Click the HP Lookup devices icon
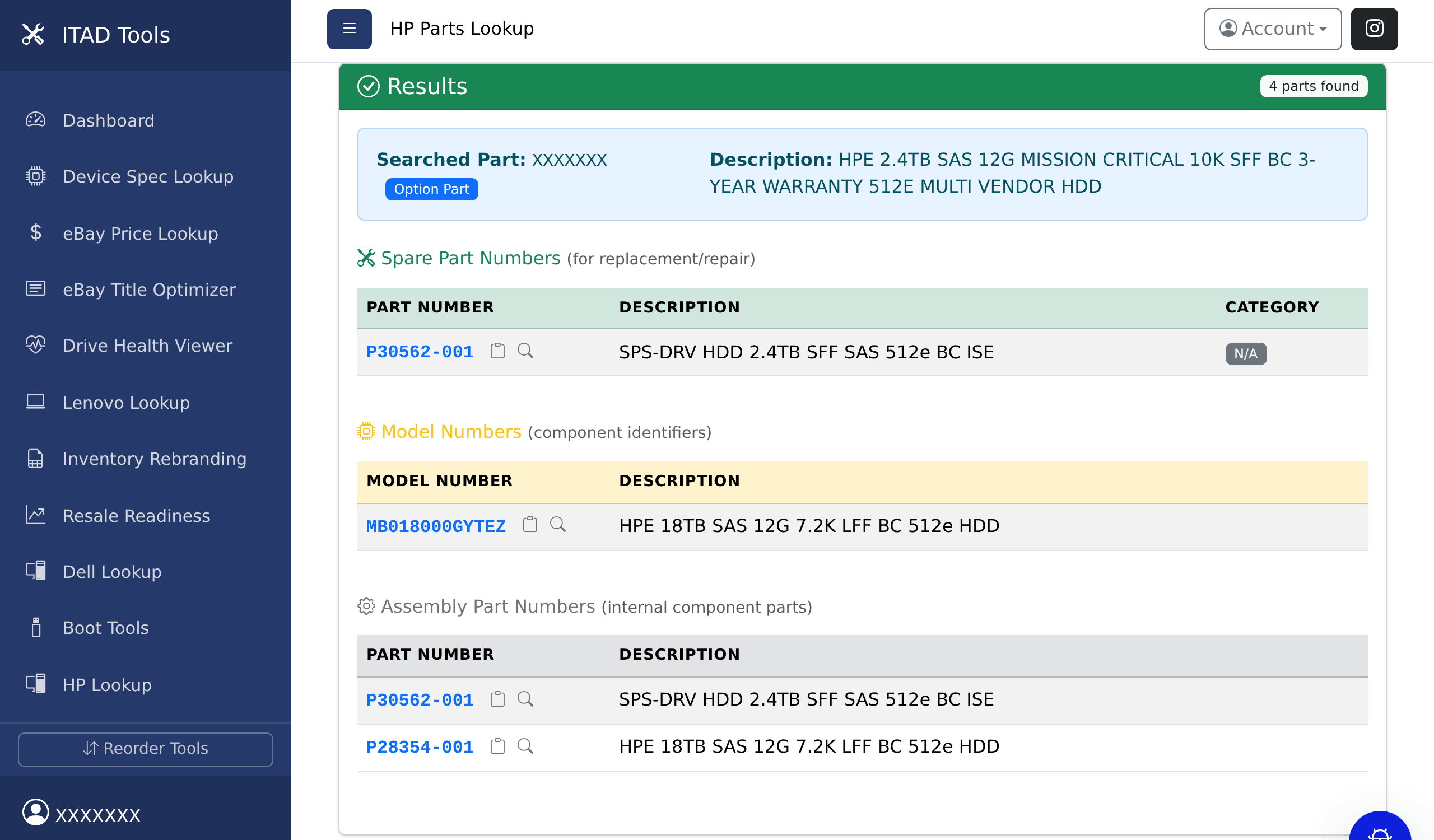The height and width of the screenshot is (840, 1434). (35, 685)
